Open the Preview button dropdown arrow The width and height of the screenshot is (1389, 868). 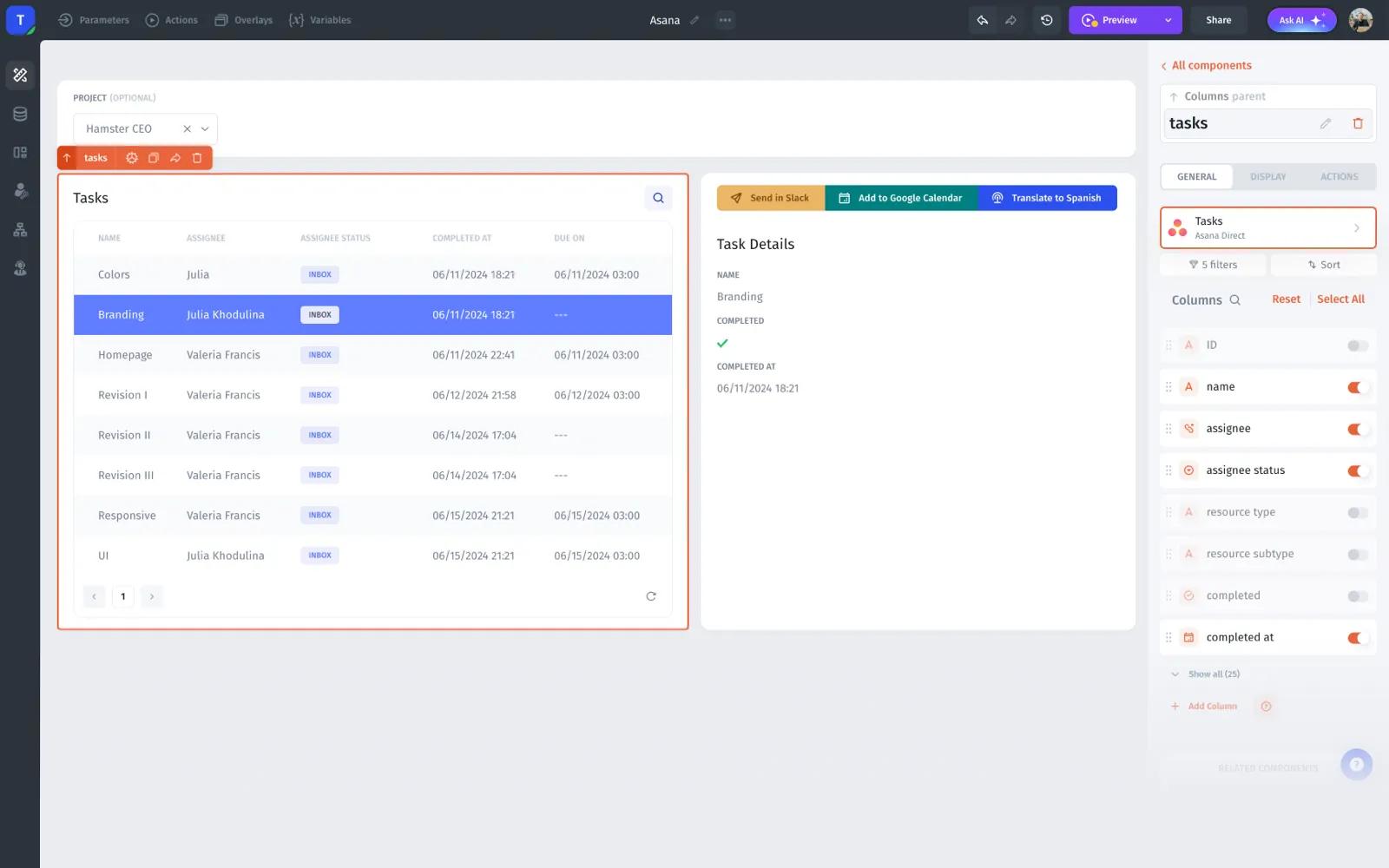point(1168,20)
